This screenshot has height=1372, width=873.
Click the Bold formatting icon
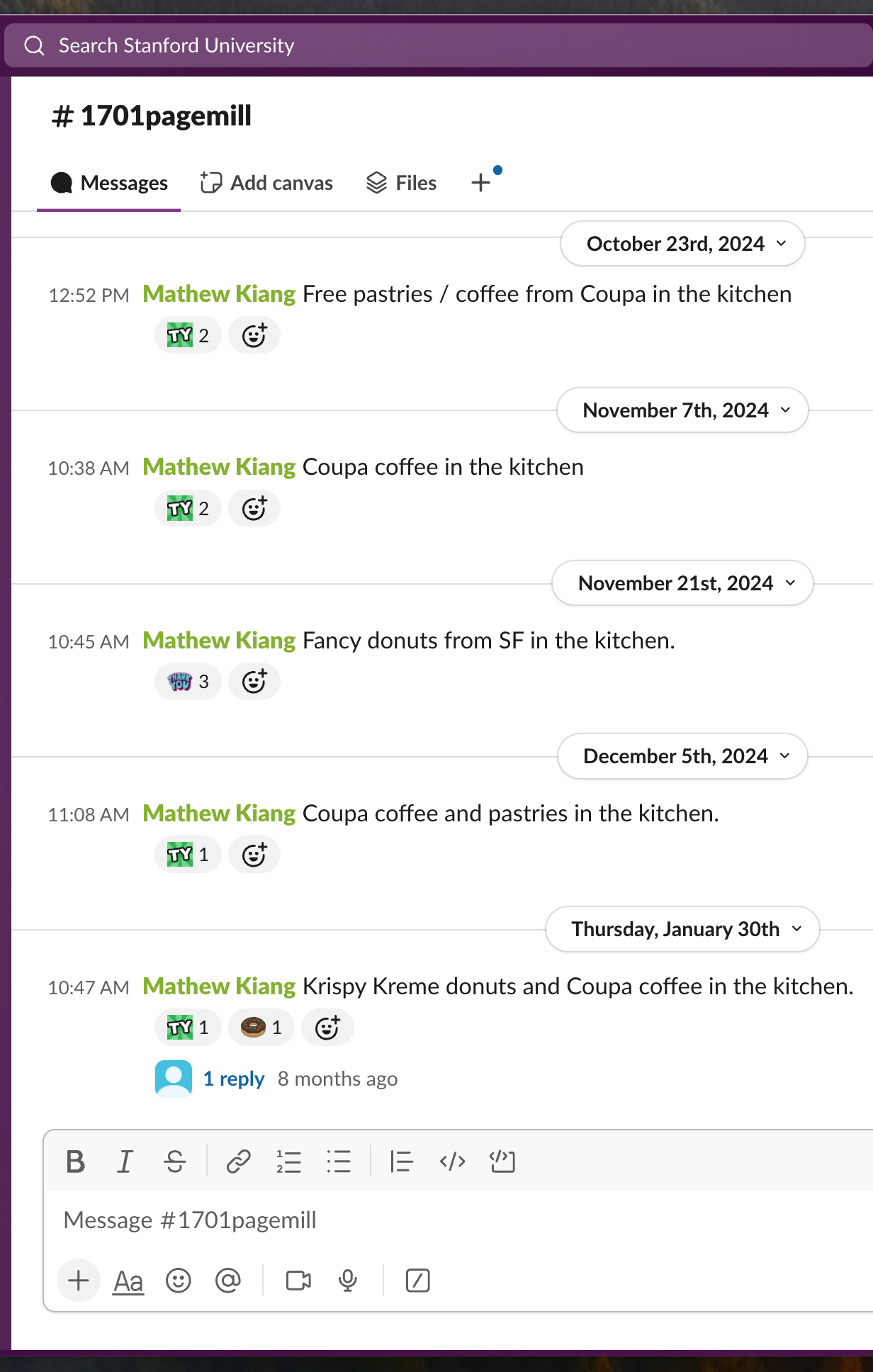coord(76,1162)
